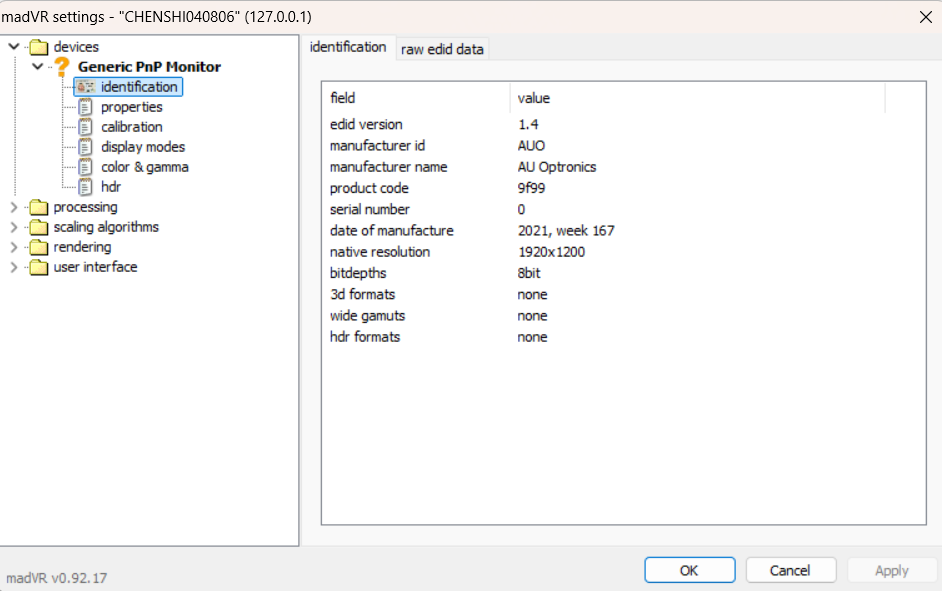The height and width of the screenshot is (591, 942).
Task: Collapse the devices tree node
Action: pyautogui.click(x=14, y=46)
